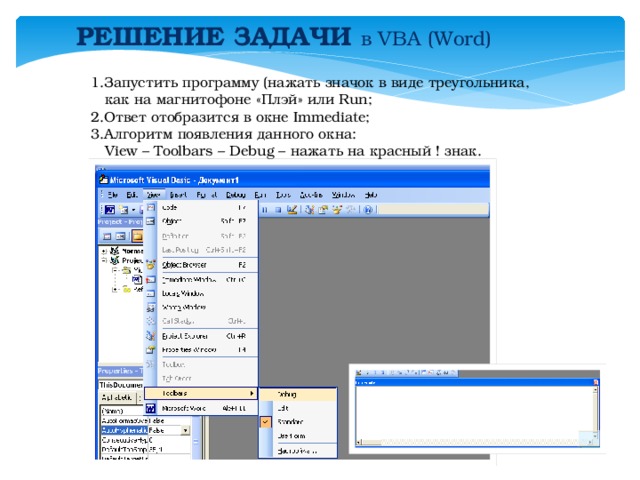Click the Break (pause) toolbar icon

tap(264, 210)
